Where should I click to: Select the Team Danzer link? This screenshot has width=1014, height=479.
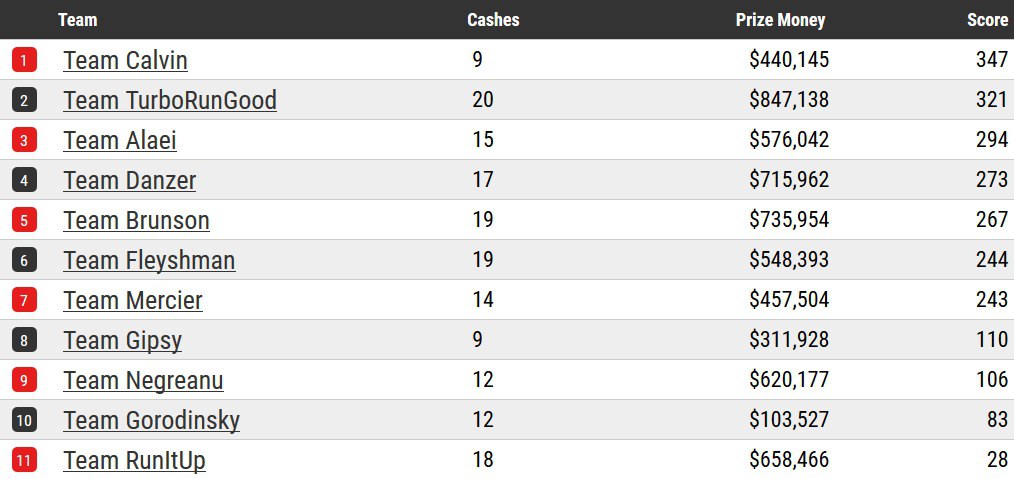tap(129, 180)
